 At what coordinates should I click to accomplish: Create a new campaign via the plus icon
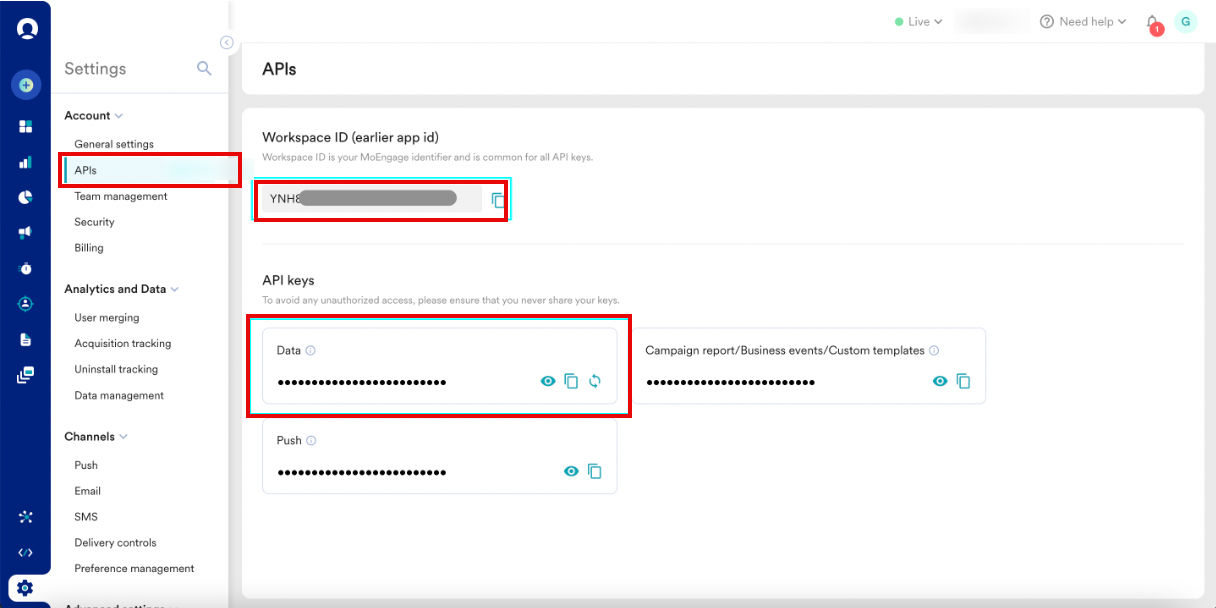(26, 85)
